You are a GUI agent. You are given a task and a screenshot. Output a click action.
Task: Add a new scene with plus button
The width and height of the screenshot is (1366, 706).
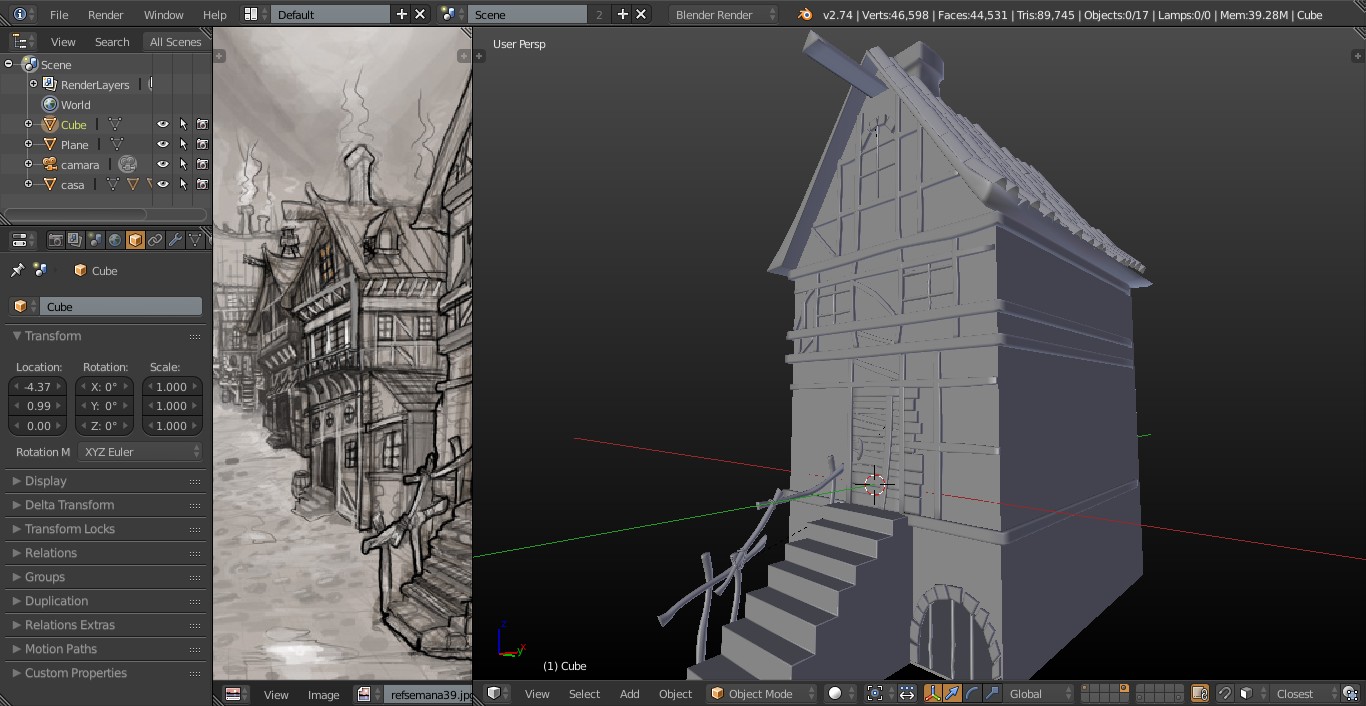[x=622, y=14]
